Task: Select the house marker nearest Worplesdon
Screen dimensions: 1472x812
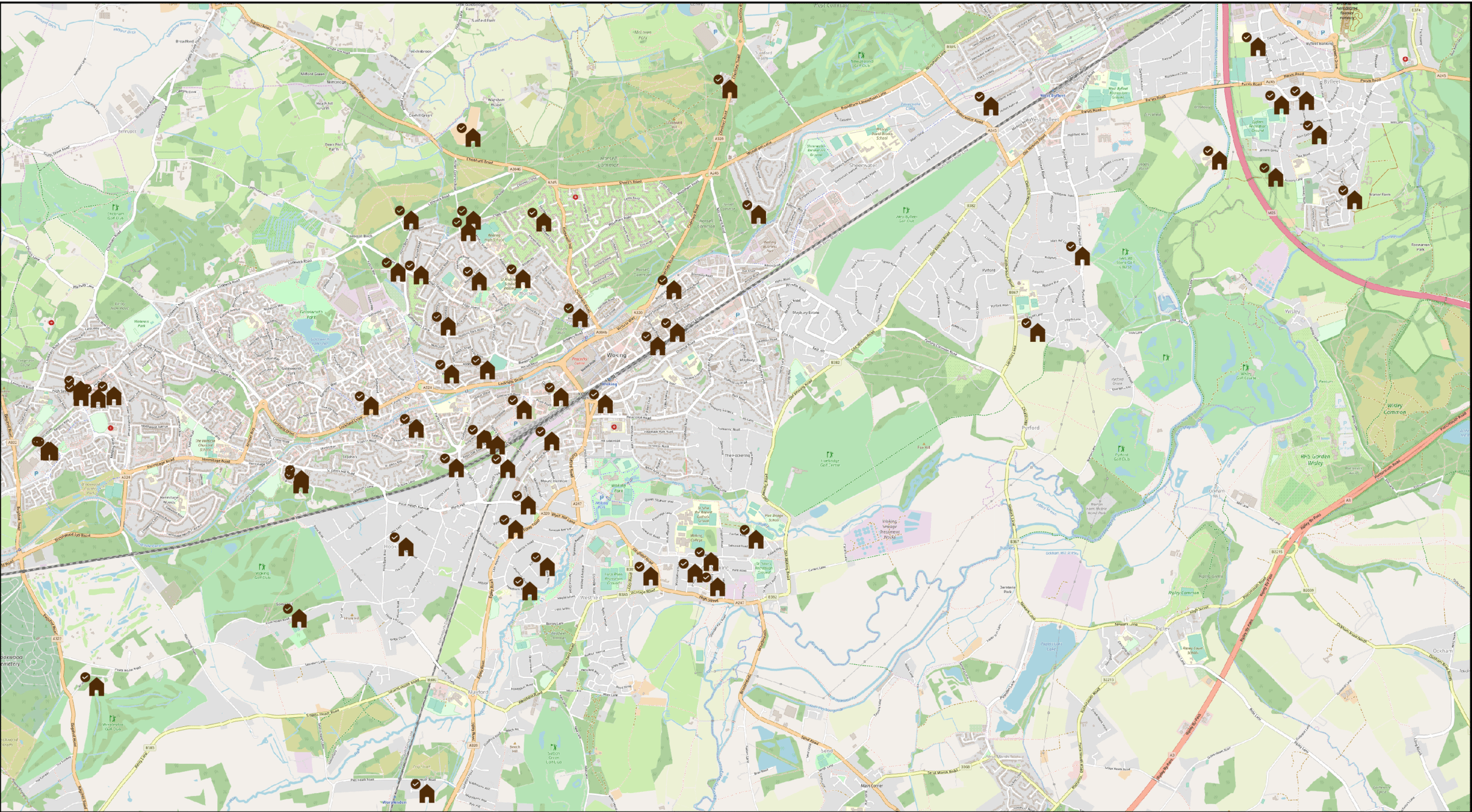Action: click(427, 794)
